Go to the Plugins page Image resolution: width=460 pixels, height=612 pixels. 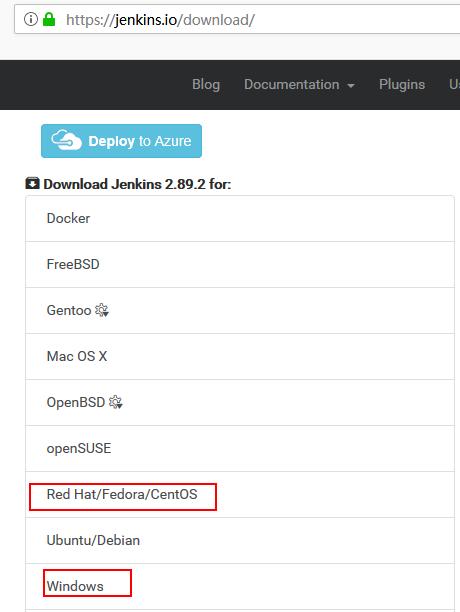click(402, 84)
